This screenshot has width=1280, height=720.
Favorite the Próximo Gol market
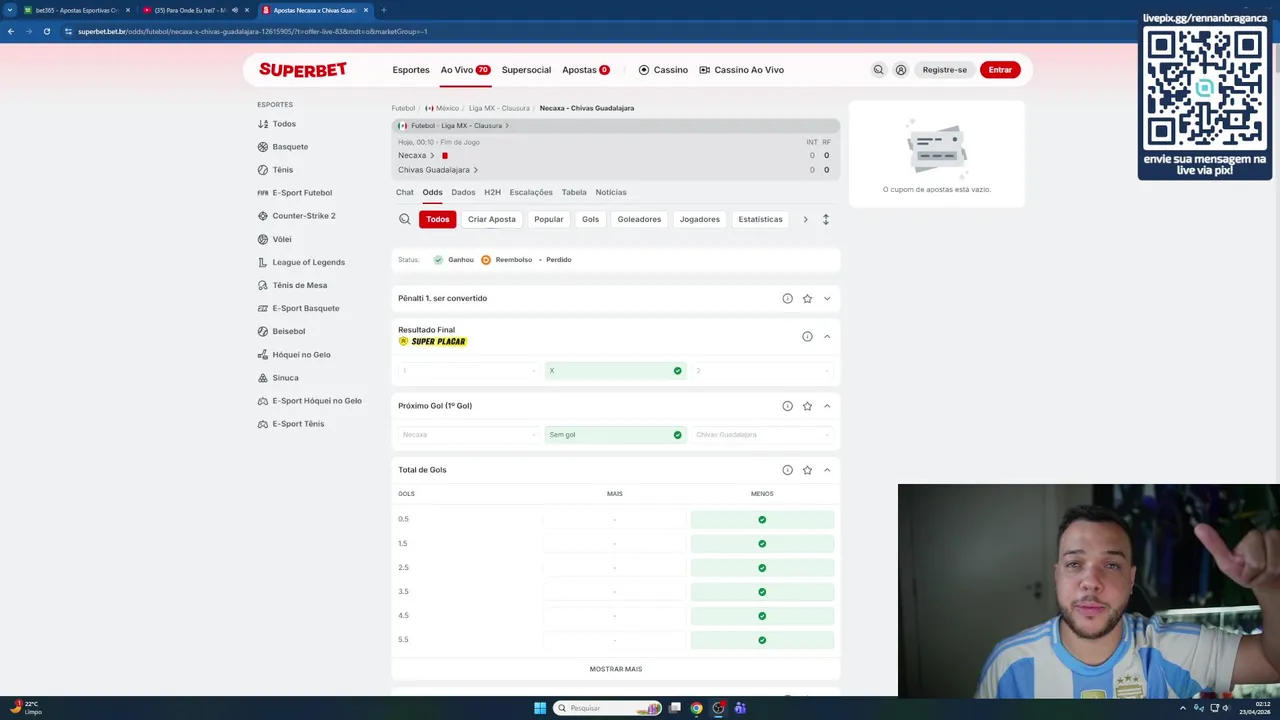point(807,406)
